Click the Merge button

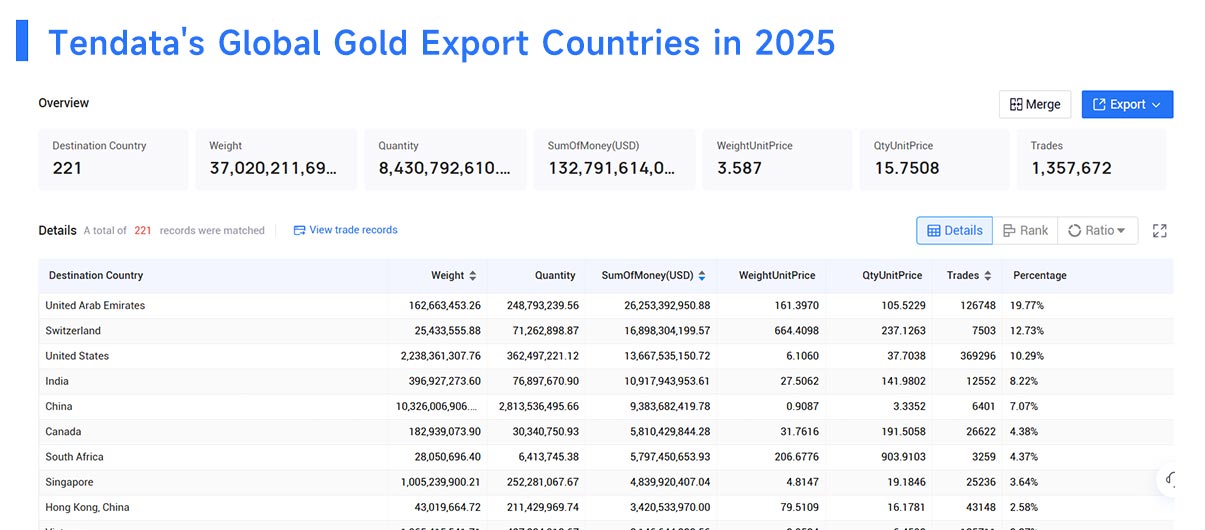tap(1035, 104)
